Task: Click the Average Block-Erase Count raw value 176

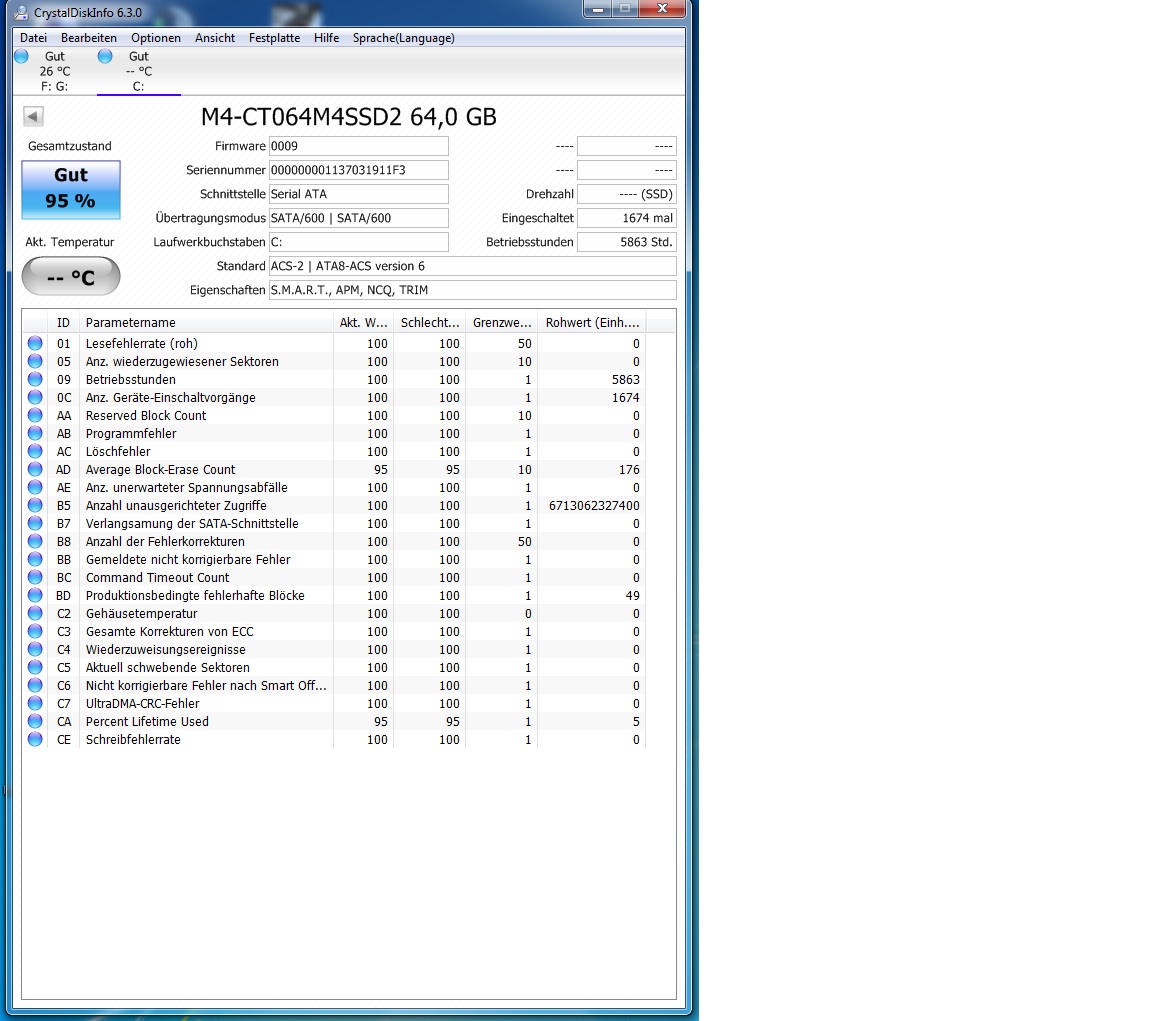Action: coord(629,469)
